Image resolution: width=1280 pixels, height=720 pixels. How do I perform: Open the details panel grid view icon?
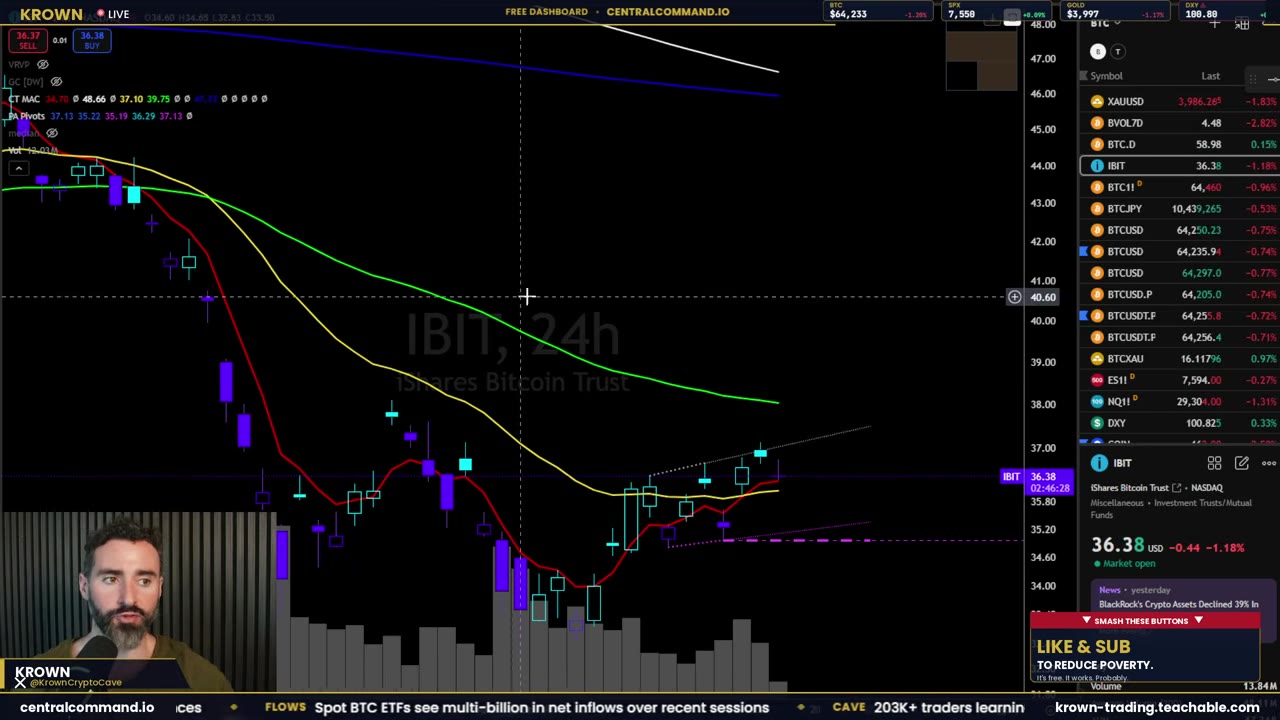1214,463
